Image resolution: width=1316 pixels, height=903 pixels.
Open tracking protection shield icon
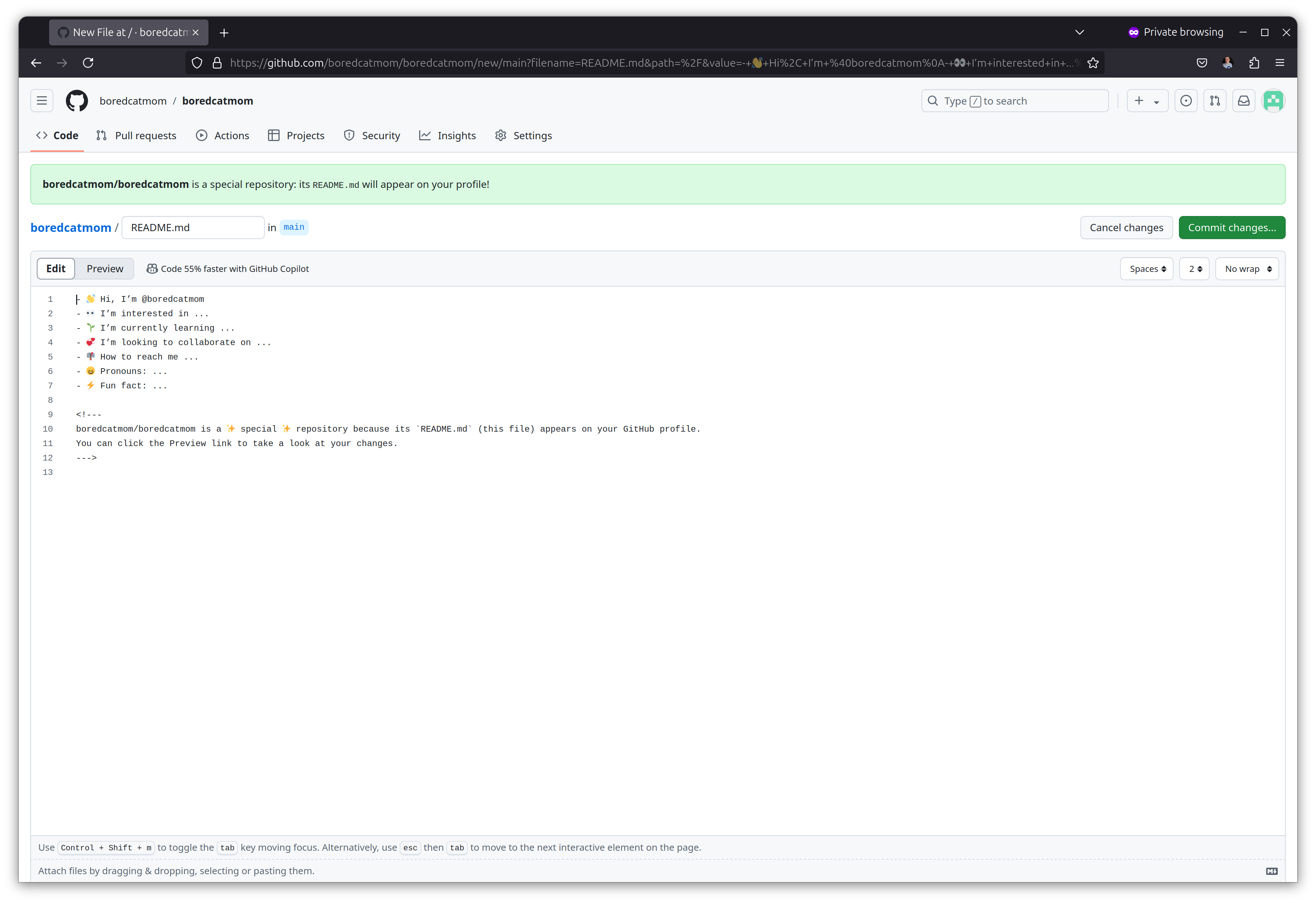click(197, 63)
